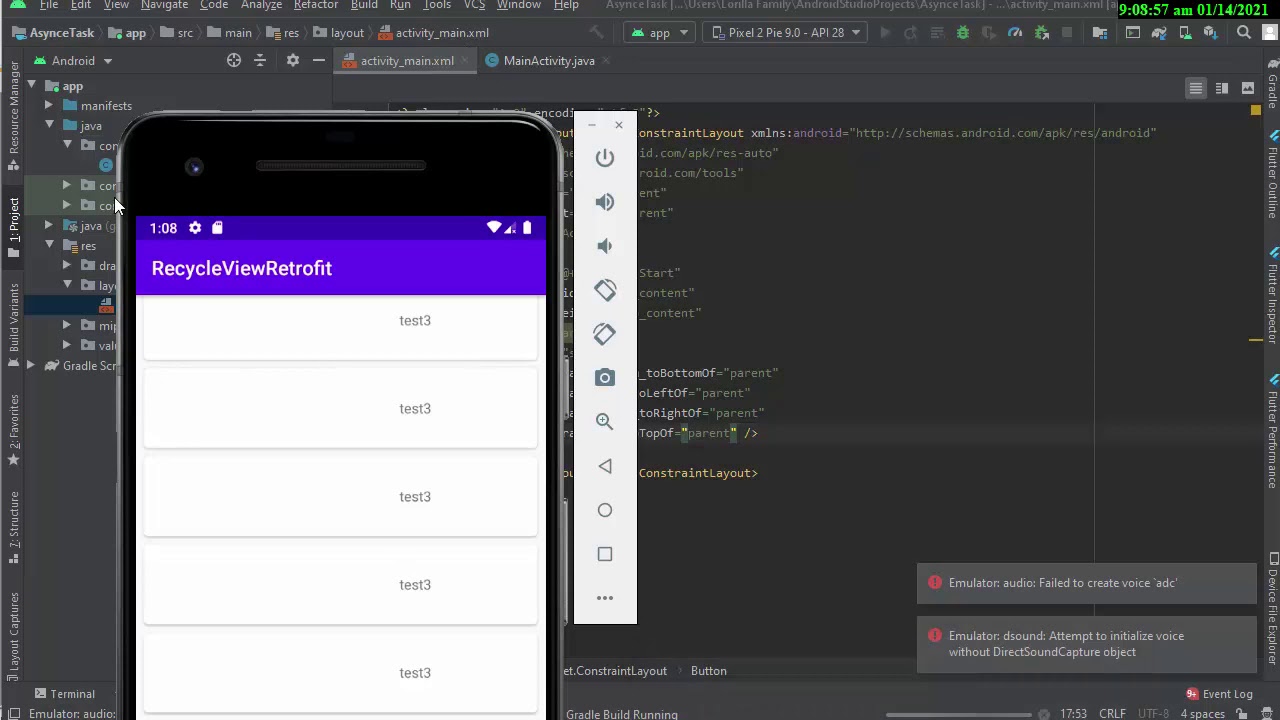Click the Button breadcrumb in editor

pyautogui.click(x=708, y=671)
